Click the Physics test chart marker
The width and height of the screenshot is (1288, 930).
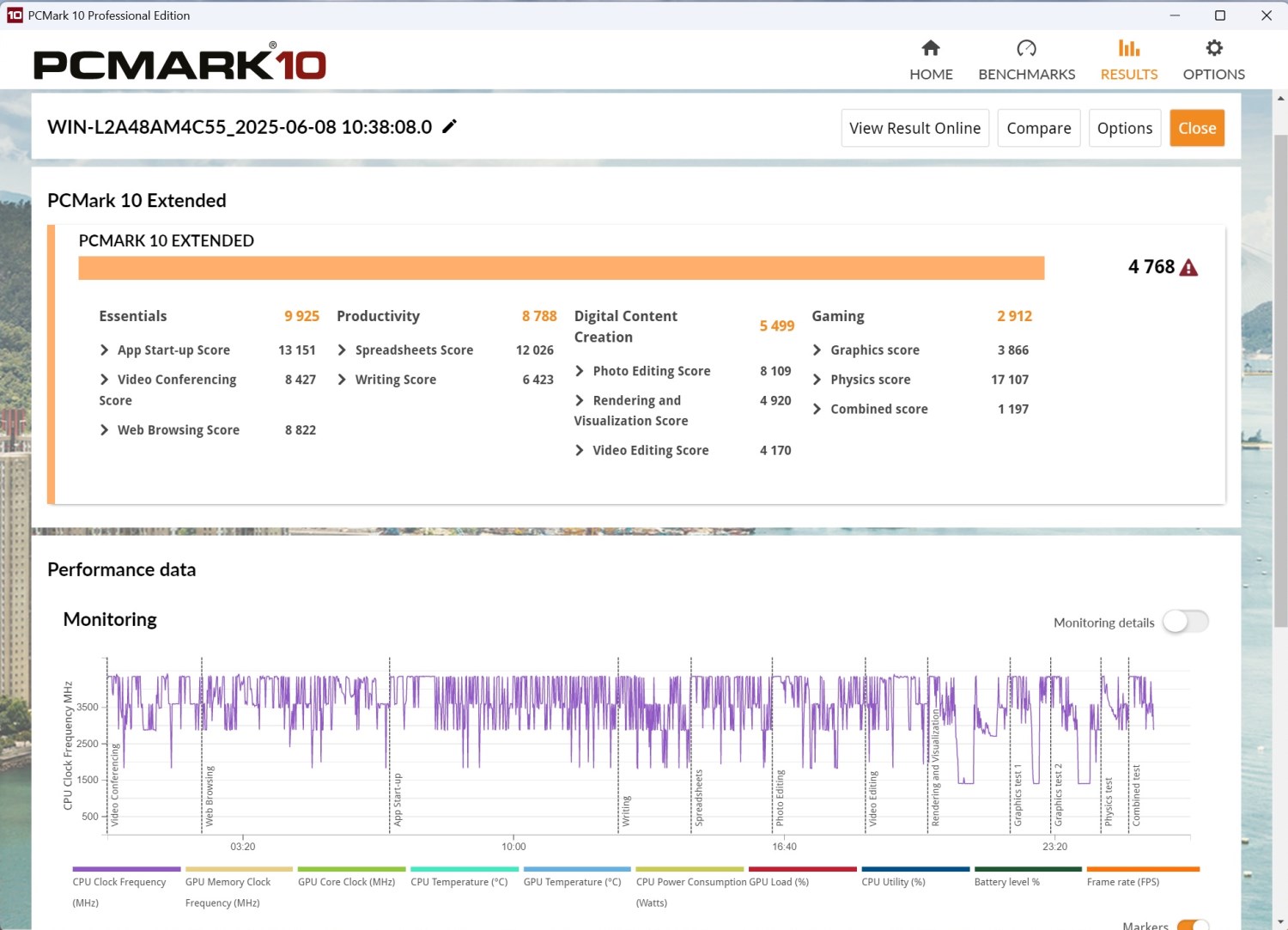click(x=1109, y=802)
